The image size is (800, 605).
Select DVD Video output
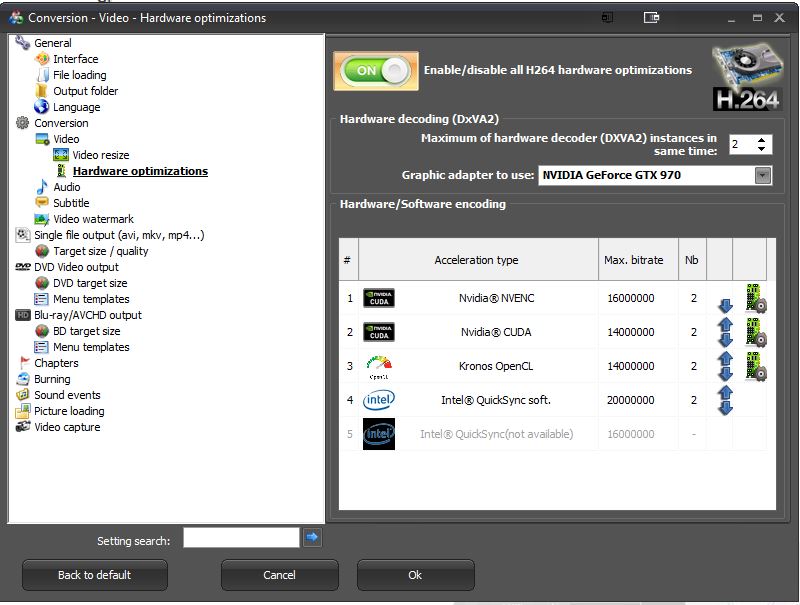point(76,267)
